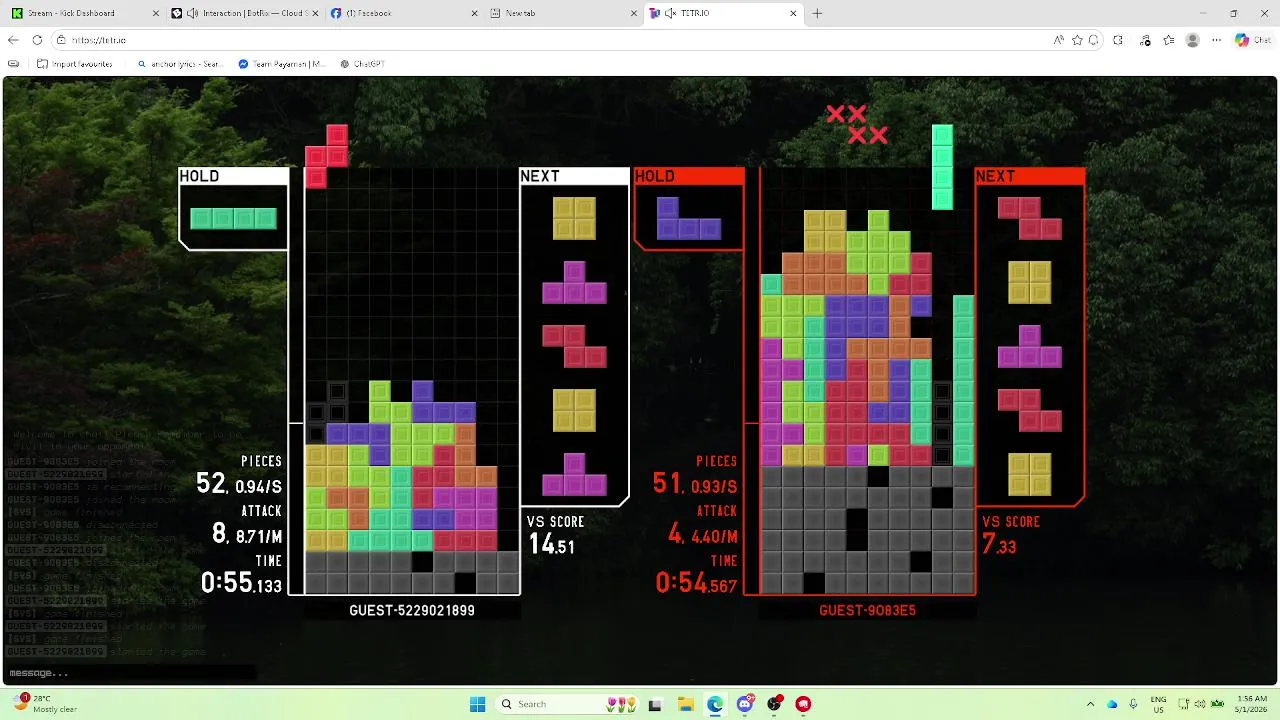
Task: Click the right ATTACK value 4
Action: click(x=675, y=534)
